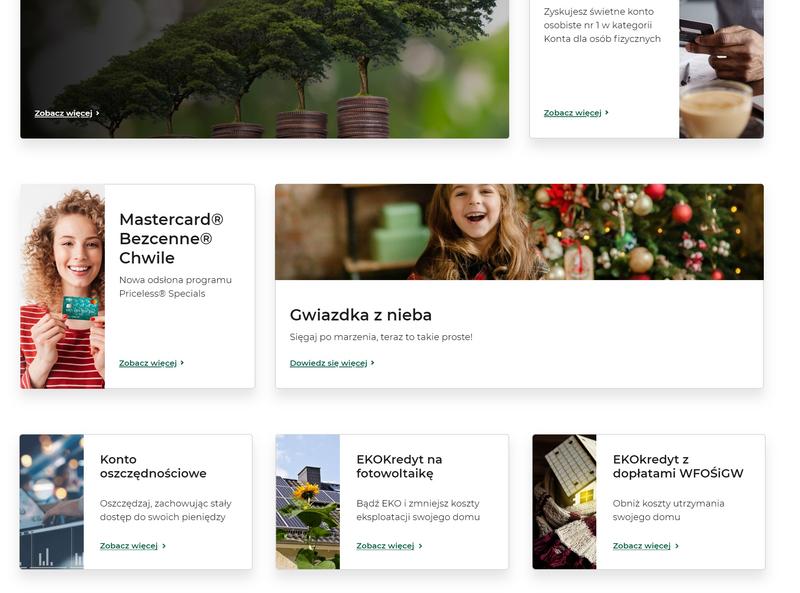This screenshot has width=800, height=593.
Task: Open 'Zobacz więcej' in the personal account card
Action: tap(572, 114)
